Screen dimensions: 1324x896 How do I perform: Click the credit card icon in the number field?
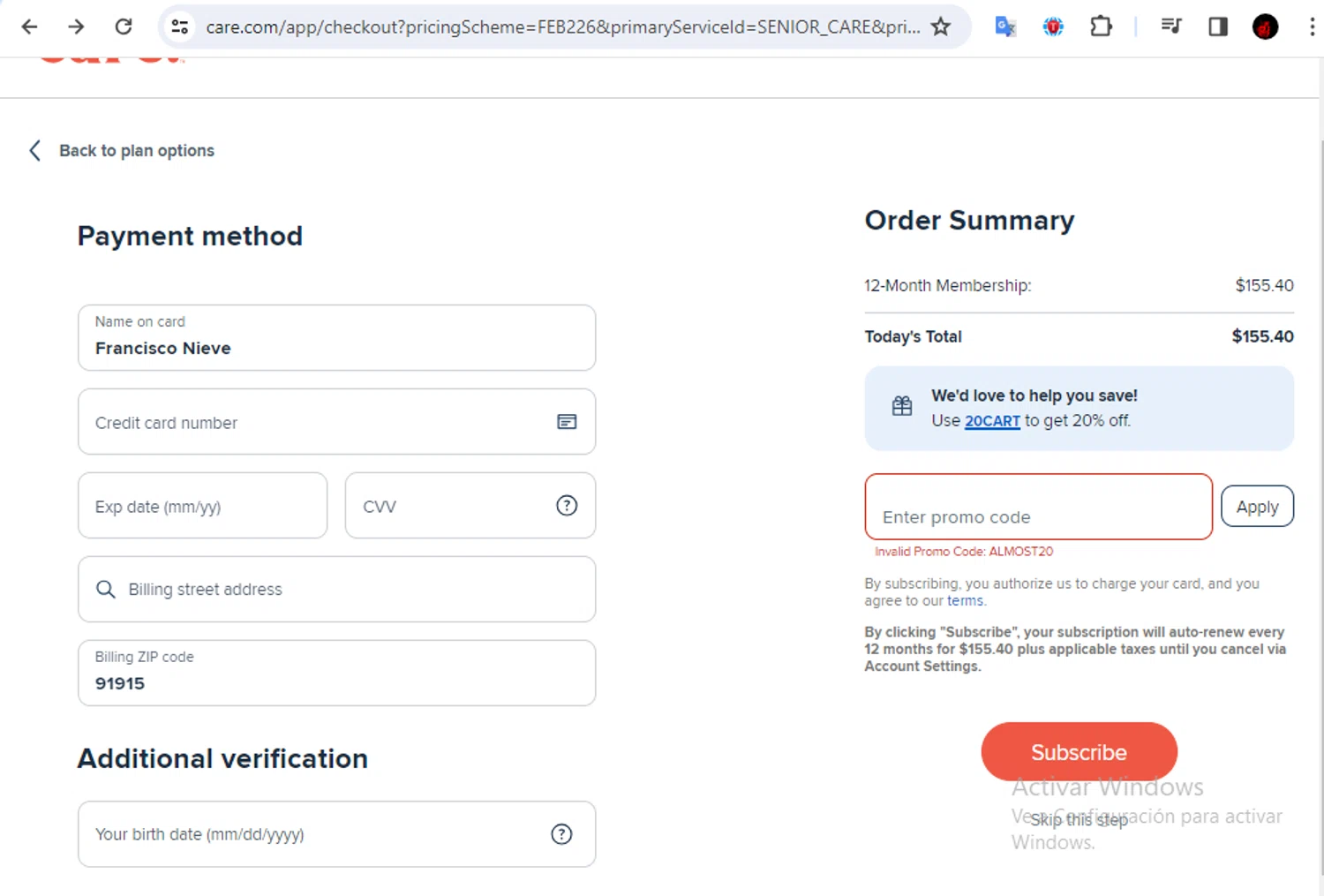pyautogui.click(x=567, y=422)
